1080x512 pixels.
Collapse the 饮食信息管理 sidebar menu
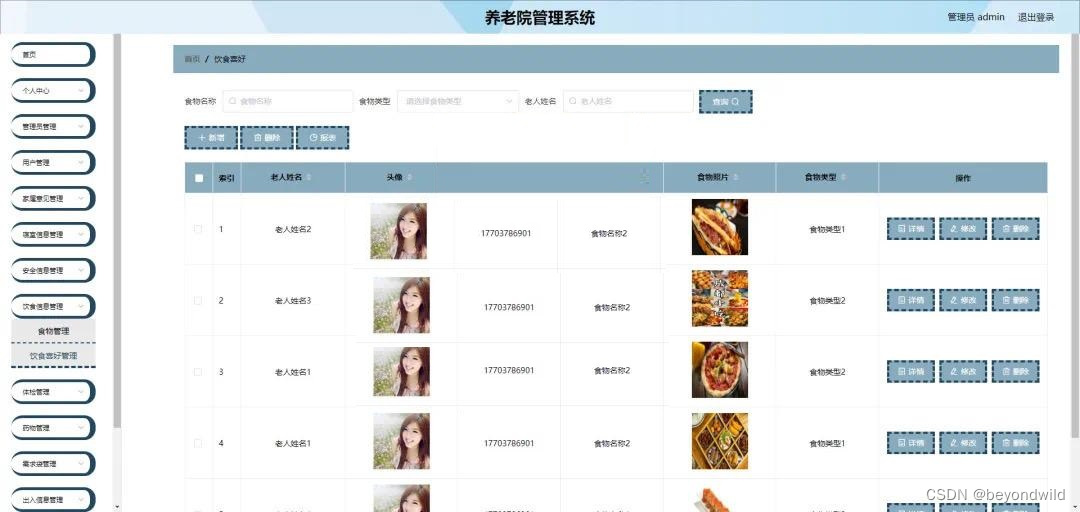click(x=53, y=306)
